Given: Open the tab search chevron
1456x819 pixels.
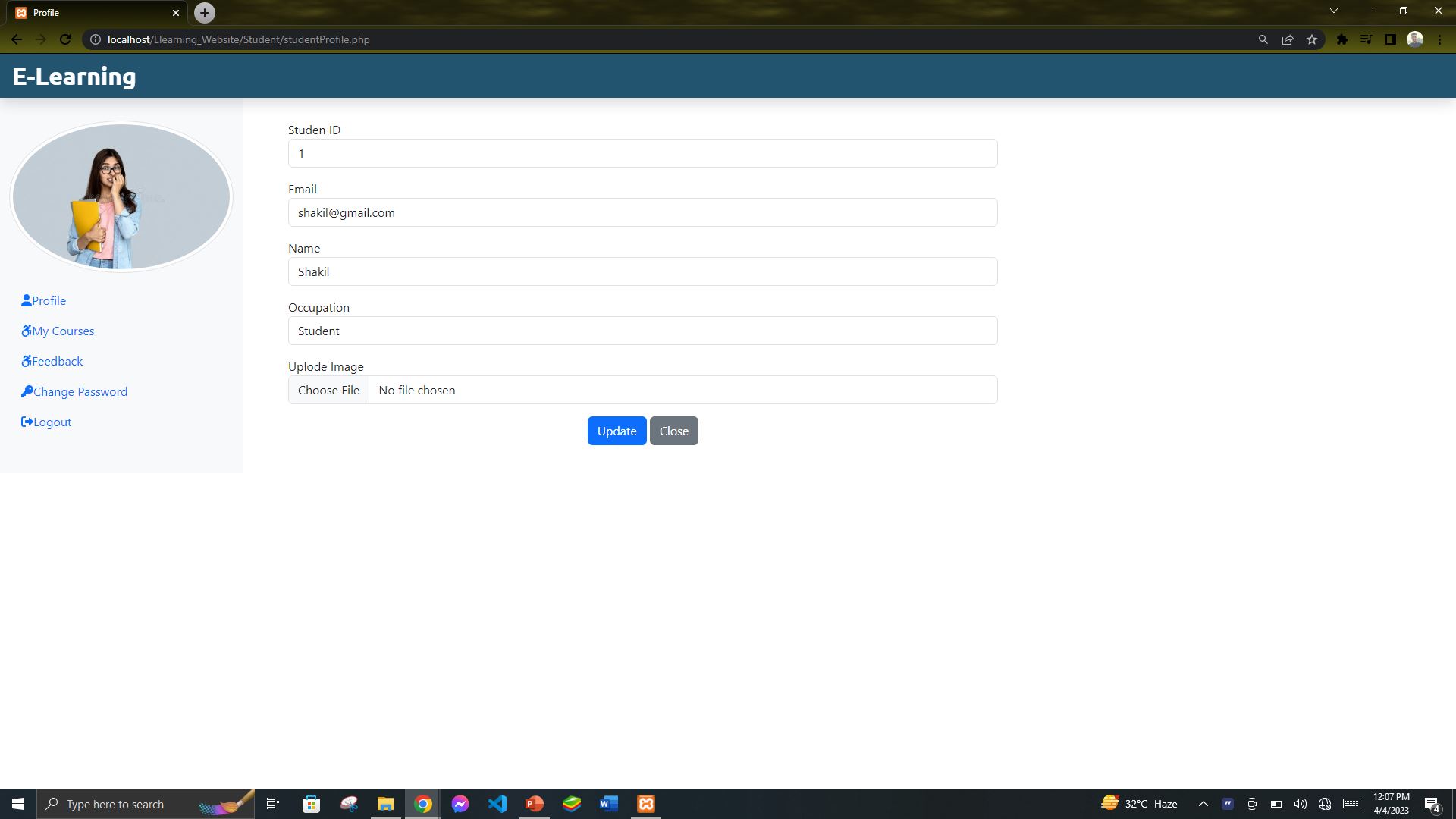Looking at the screenshot, I should pos(1333,11).
